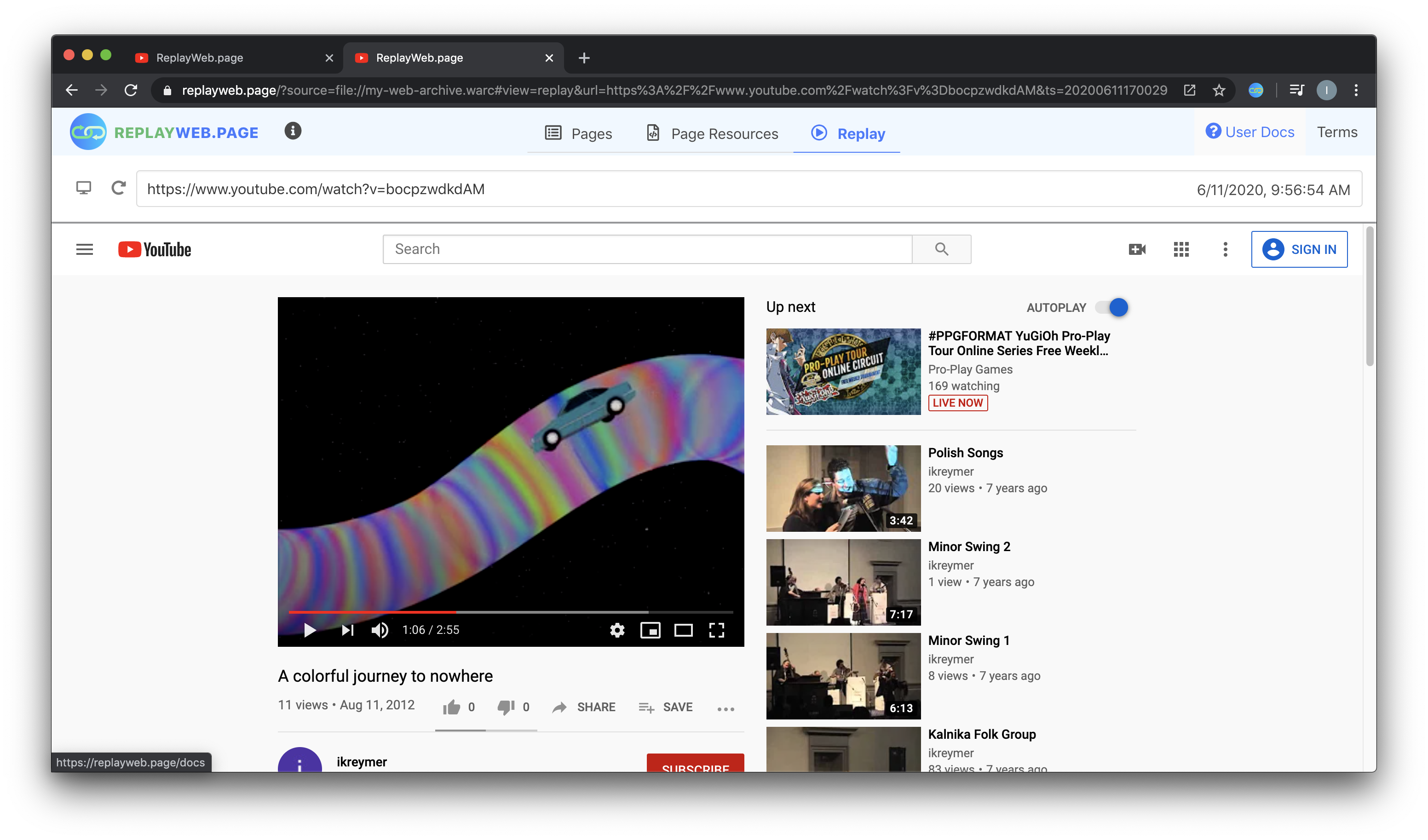The height and width of the screenshot is (840, 1428).
Task: Open the Terms link
Action: tap(1337, 132)
